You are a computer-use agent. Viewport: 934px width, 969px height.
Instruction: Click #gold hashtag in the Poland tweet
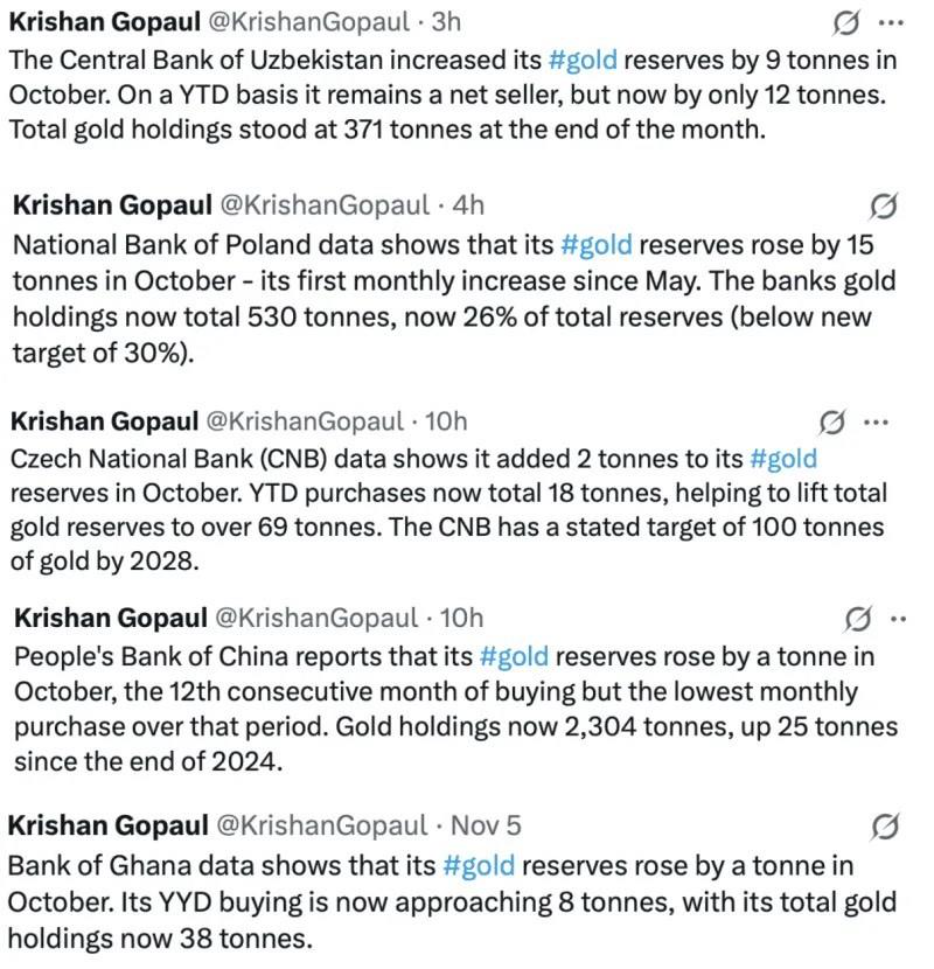click(x=596, y=244)
